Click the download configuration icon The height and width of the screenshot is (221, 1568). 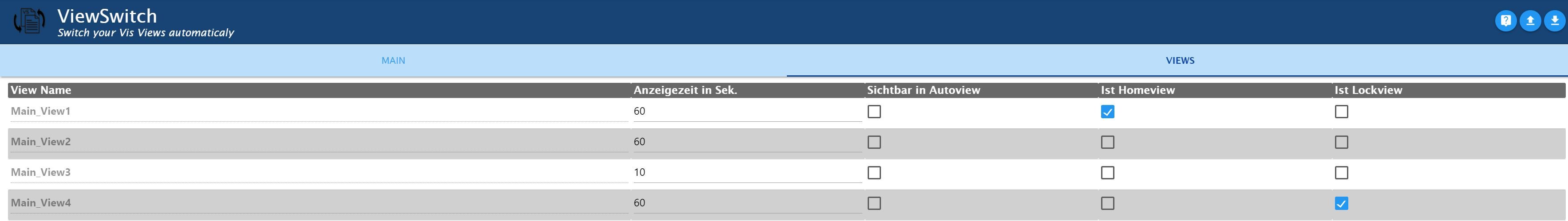click(x=1554, y=21)
